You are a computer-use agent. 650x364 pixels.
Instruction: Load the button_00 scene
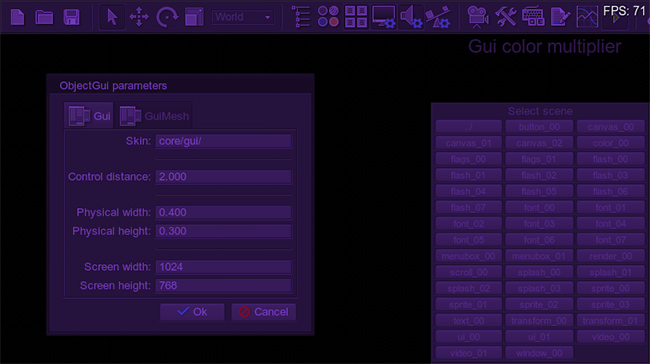point(539,127)
